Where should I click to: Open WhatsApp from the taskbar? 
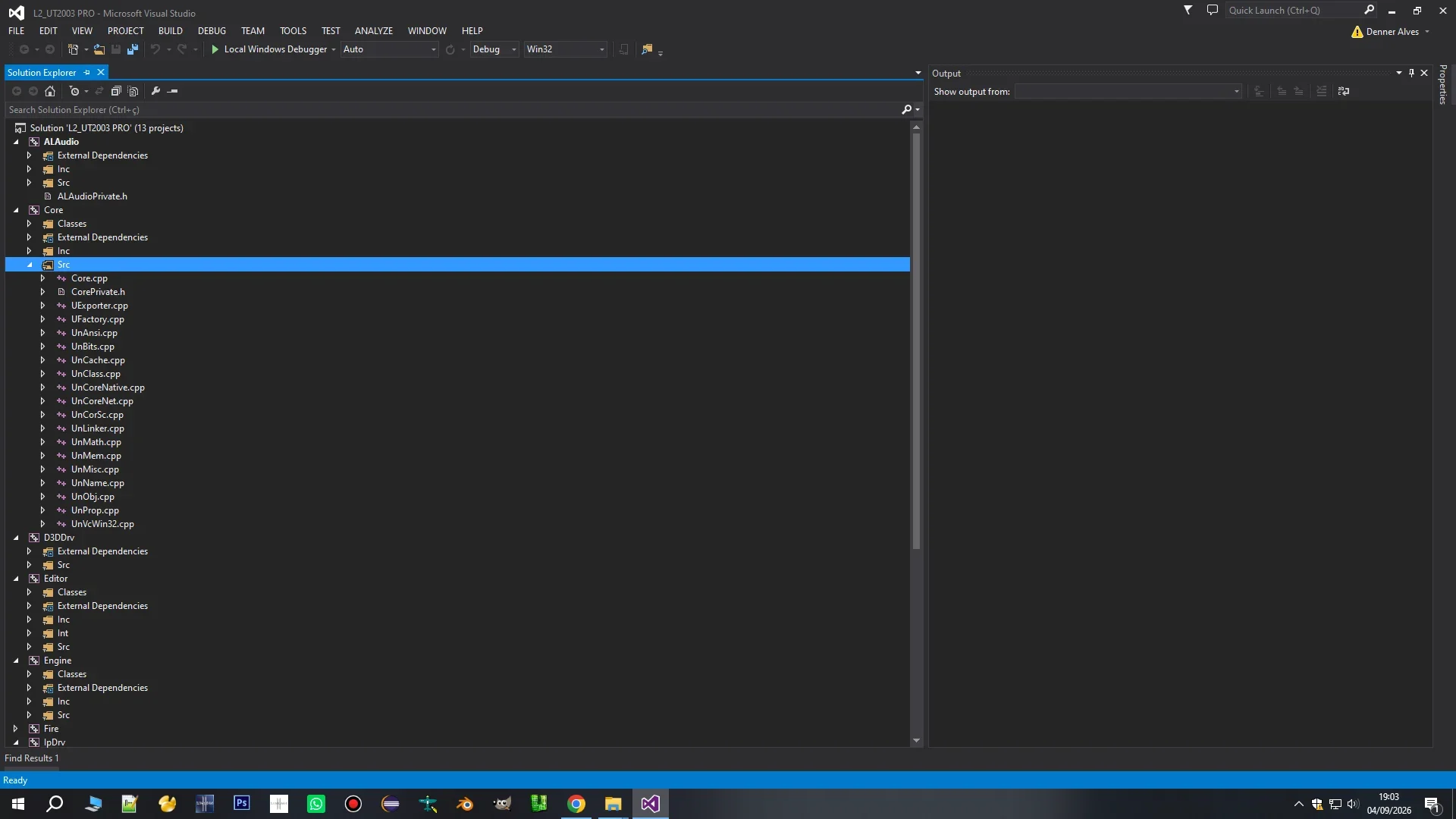click(316, 804)
